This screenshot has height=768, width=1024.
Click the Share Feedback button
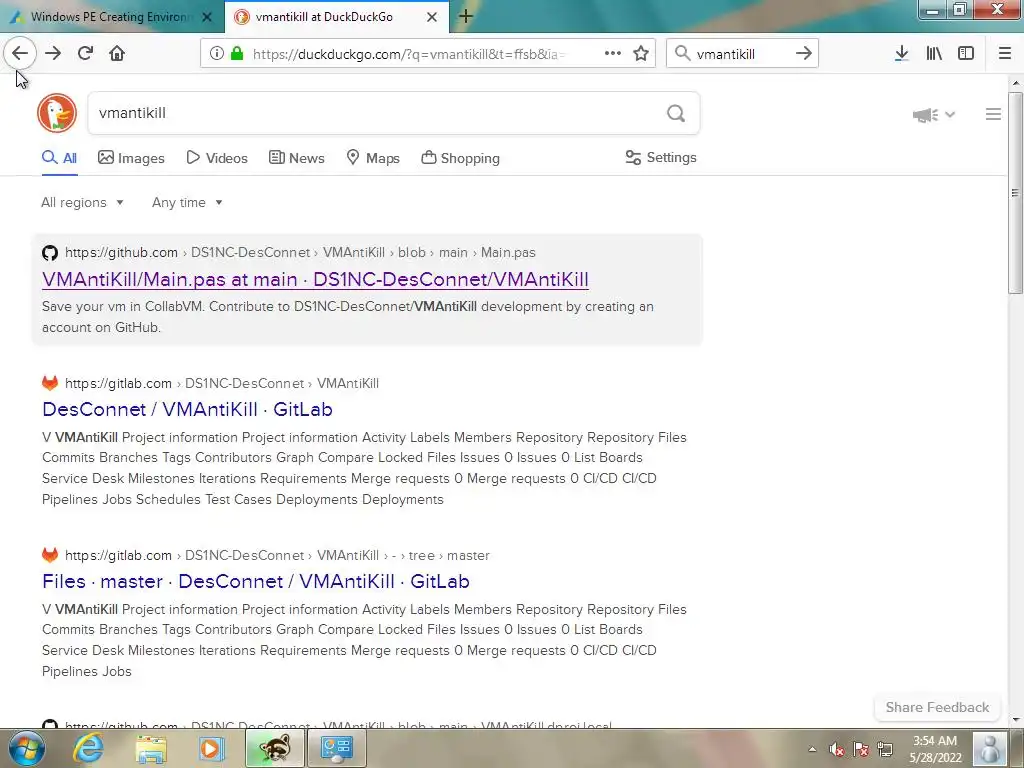coord(937,707)
